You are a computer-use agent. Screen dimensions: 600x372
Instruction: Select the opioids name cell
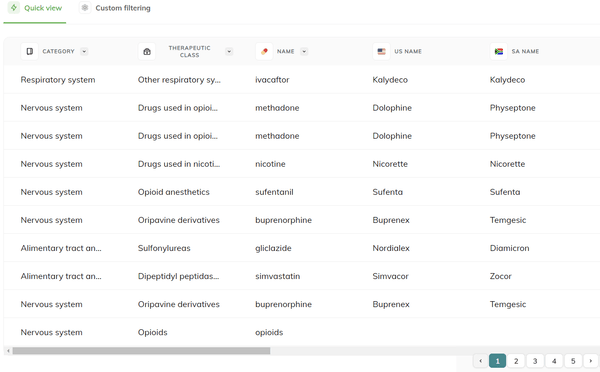[269, 333]
